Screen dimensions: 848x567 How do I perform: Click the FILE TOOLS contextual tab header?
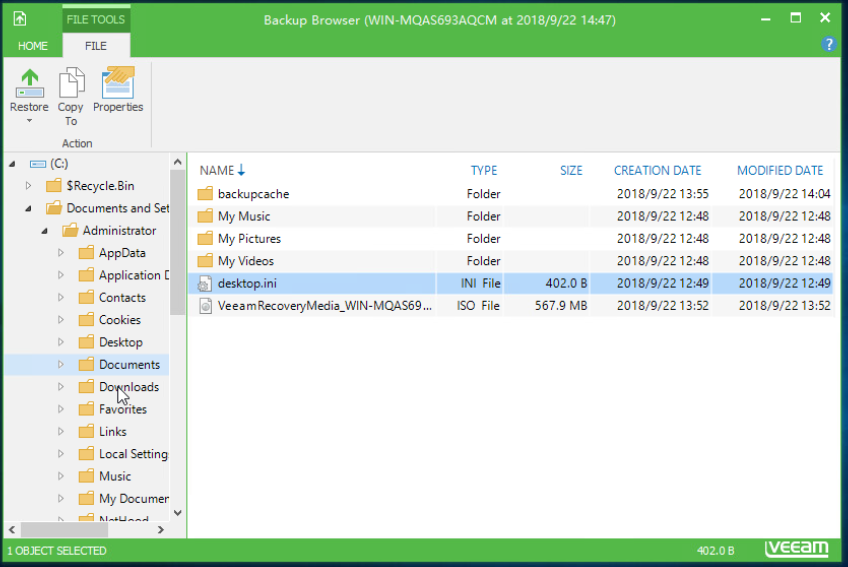96,19
